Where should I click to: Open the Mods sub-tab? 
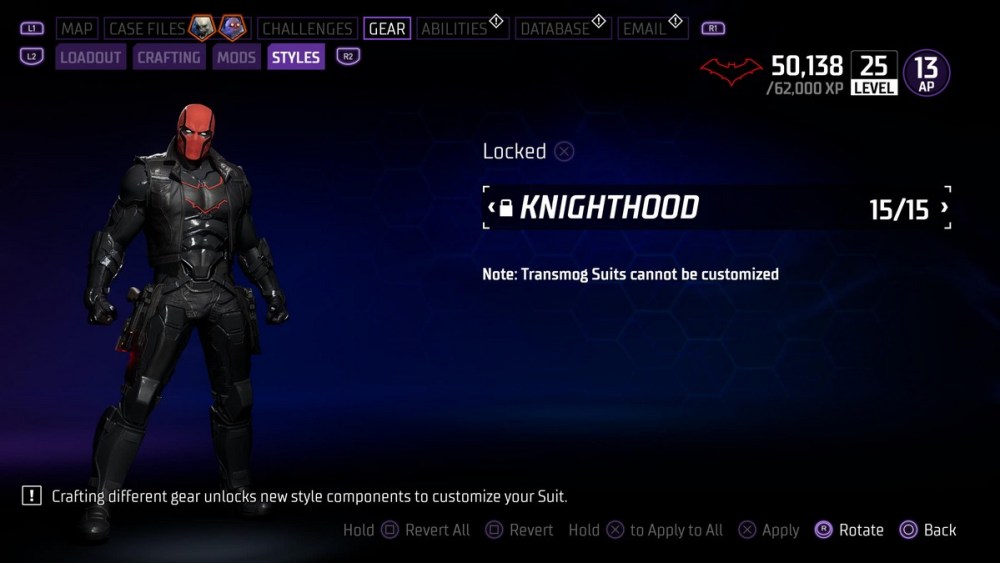coord(236,57)
